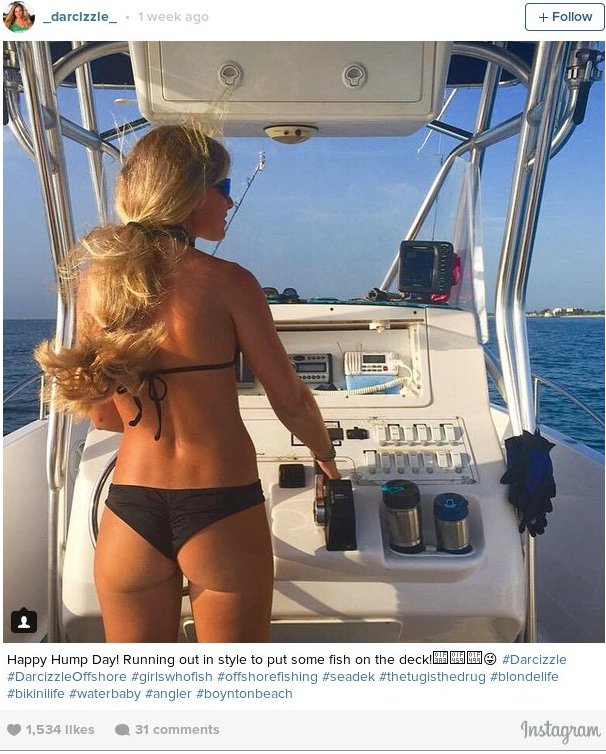Open comments via speech bubble icon
This screenshot has width=606, height=754.
click(122, 729)
